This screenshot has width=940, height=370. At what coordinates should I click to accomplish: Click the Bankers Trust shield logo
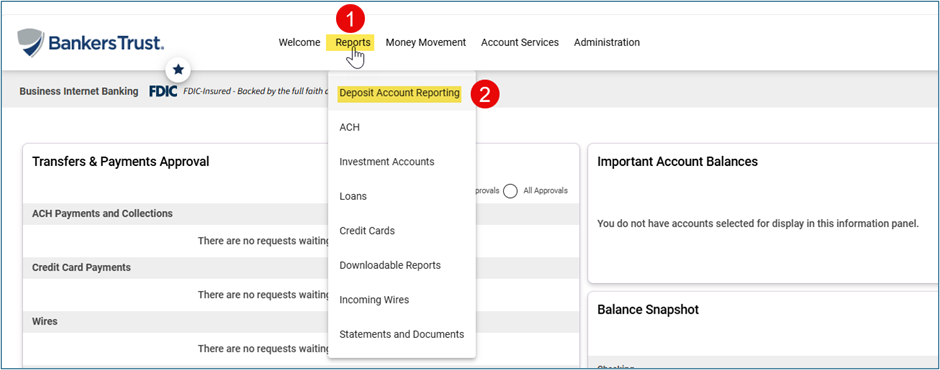tap(30, 43)
